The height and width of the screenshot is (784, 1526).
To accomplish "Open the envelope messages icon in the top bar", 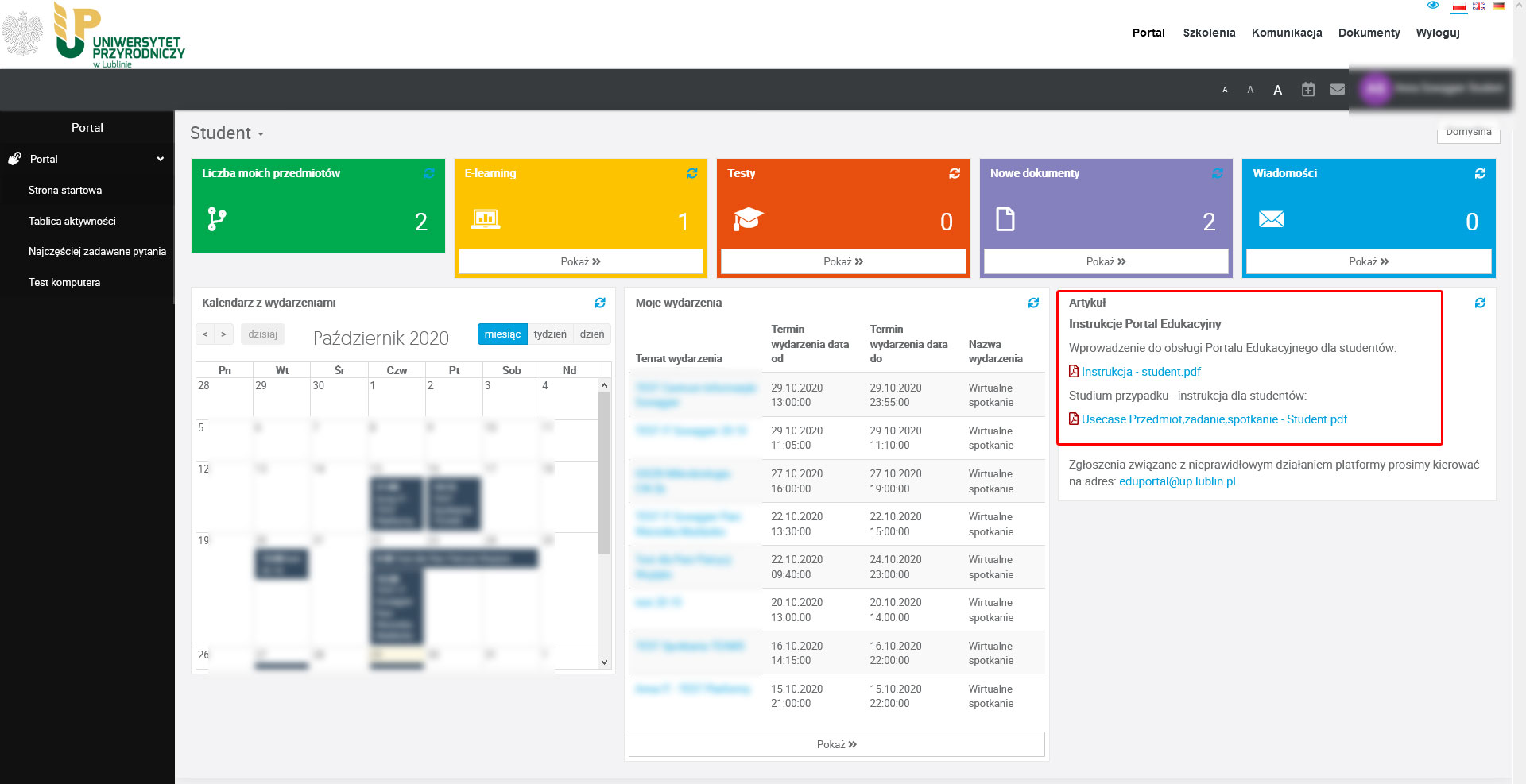I will coord(1338,90).
